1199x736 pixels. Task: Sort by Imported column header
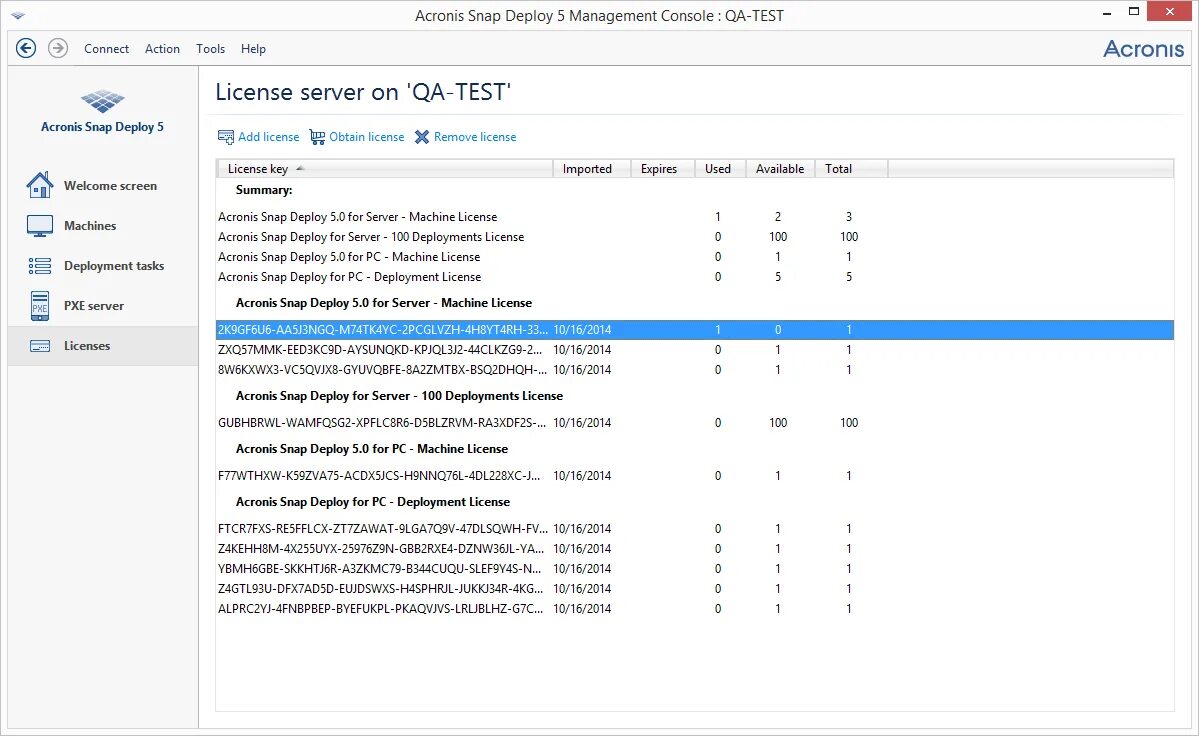coord(592,168)
